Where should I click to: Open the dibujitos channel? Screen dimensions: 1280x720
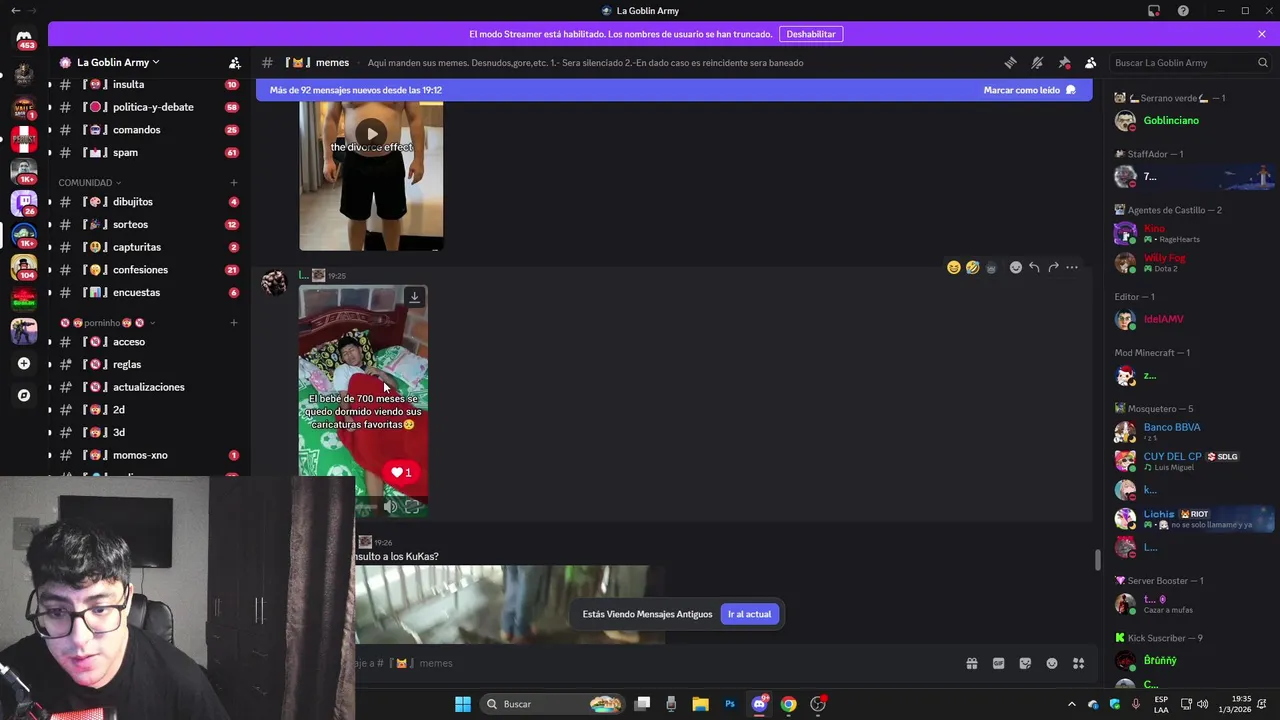coord(148,202)
